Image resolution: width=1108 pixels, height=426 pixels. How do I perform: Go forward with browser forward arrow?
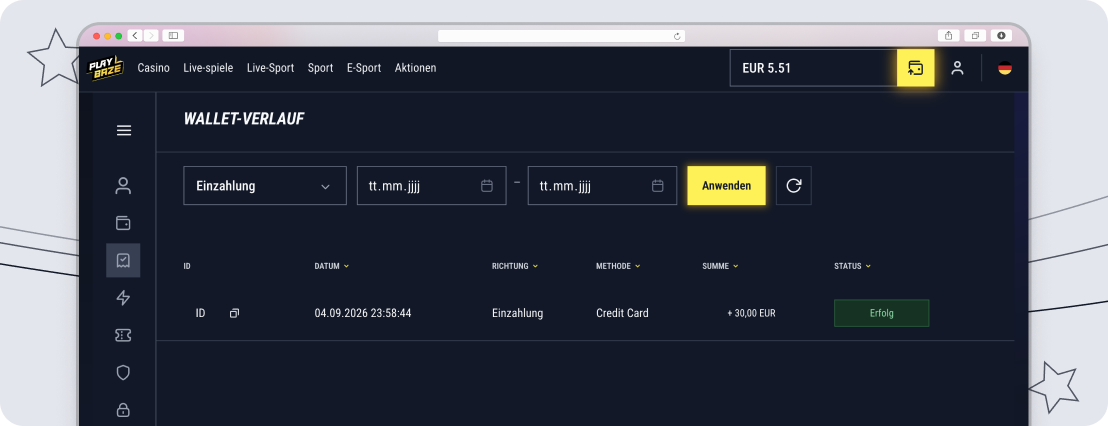(151, 35)
